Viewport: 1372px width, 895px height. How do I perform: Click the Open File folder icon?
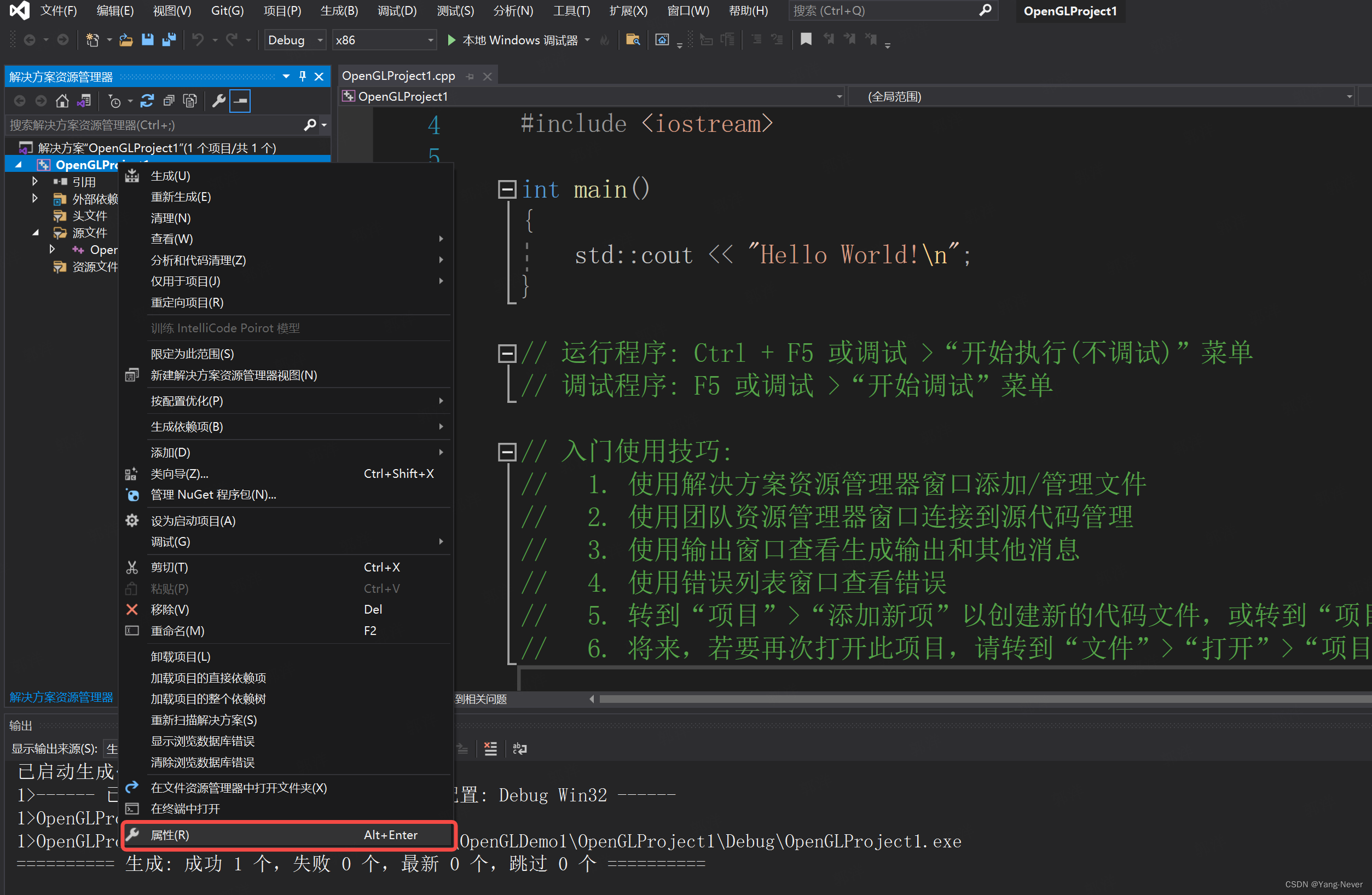click(x=126, y=40)
